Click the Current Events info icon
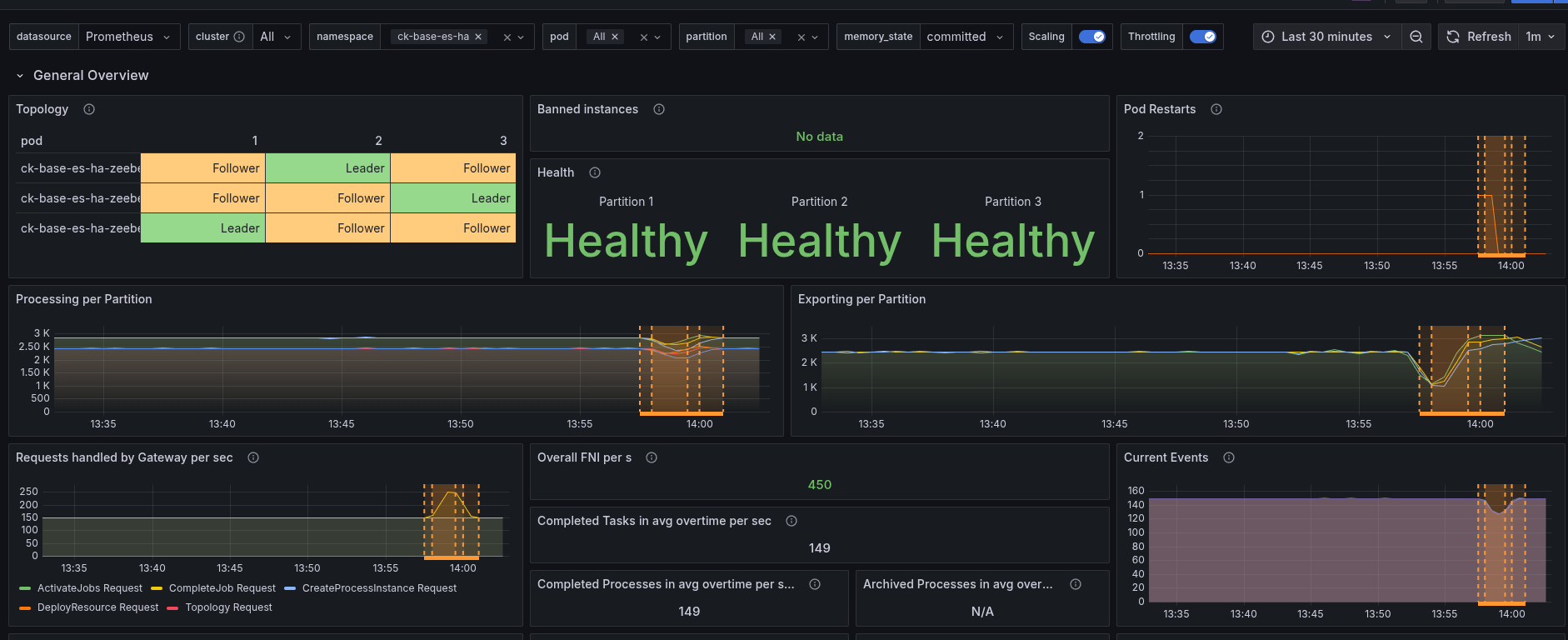The width and height of the screenshot is (1568, 640). pos(1229,457)
